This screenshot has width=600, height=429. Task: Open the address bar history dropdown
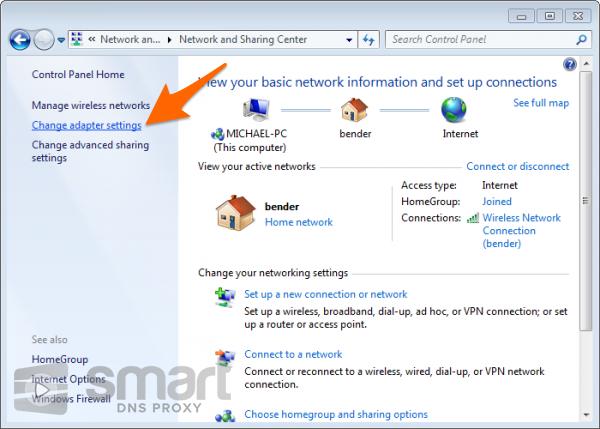(x=349, y=40)
